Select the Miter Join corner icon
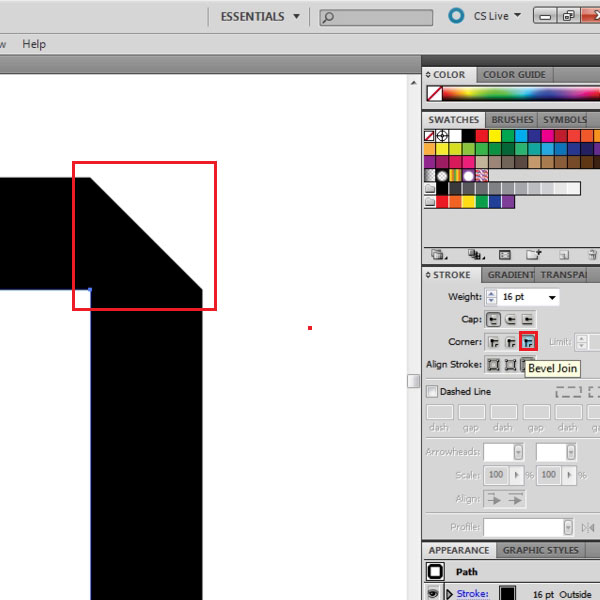The image size is (600, 600). point(494,342)
